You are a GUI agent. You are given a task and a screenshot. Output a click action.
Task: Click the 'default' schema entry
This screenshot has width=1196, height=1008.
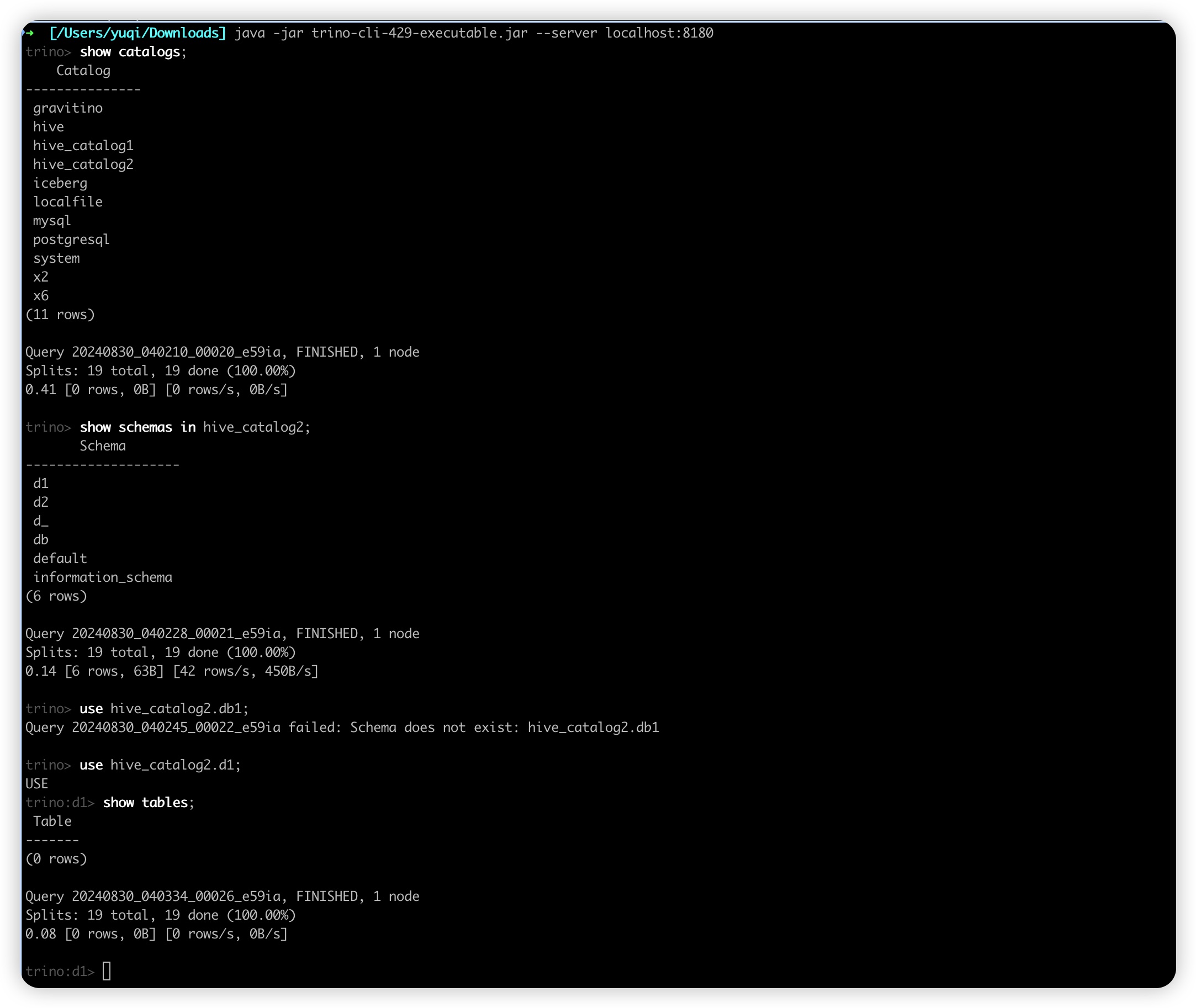(x=60, y=558)
